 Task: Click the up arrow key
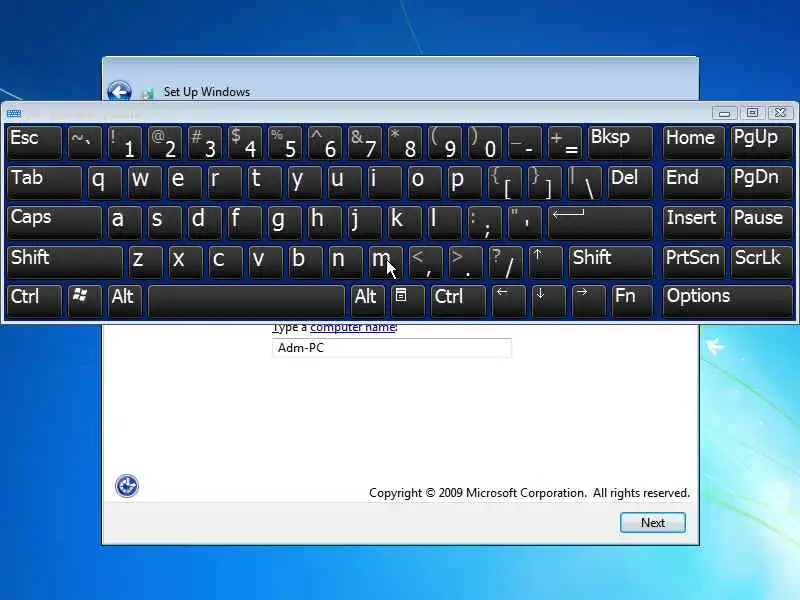pos(545,262)
